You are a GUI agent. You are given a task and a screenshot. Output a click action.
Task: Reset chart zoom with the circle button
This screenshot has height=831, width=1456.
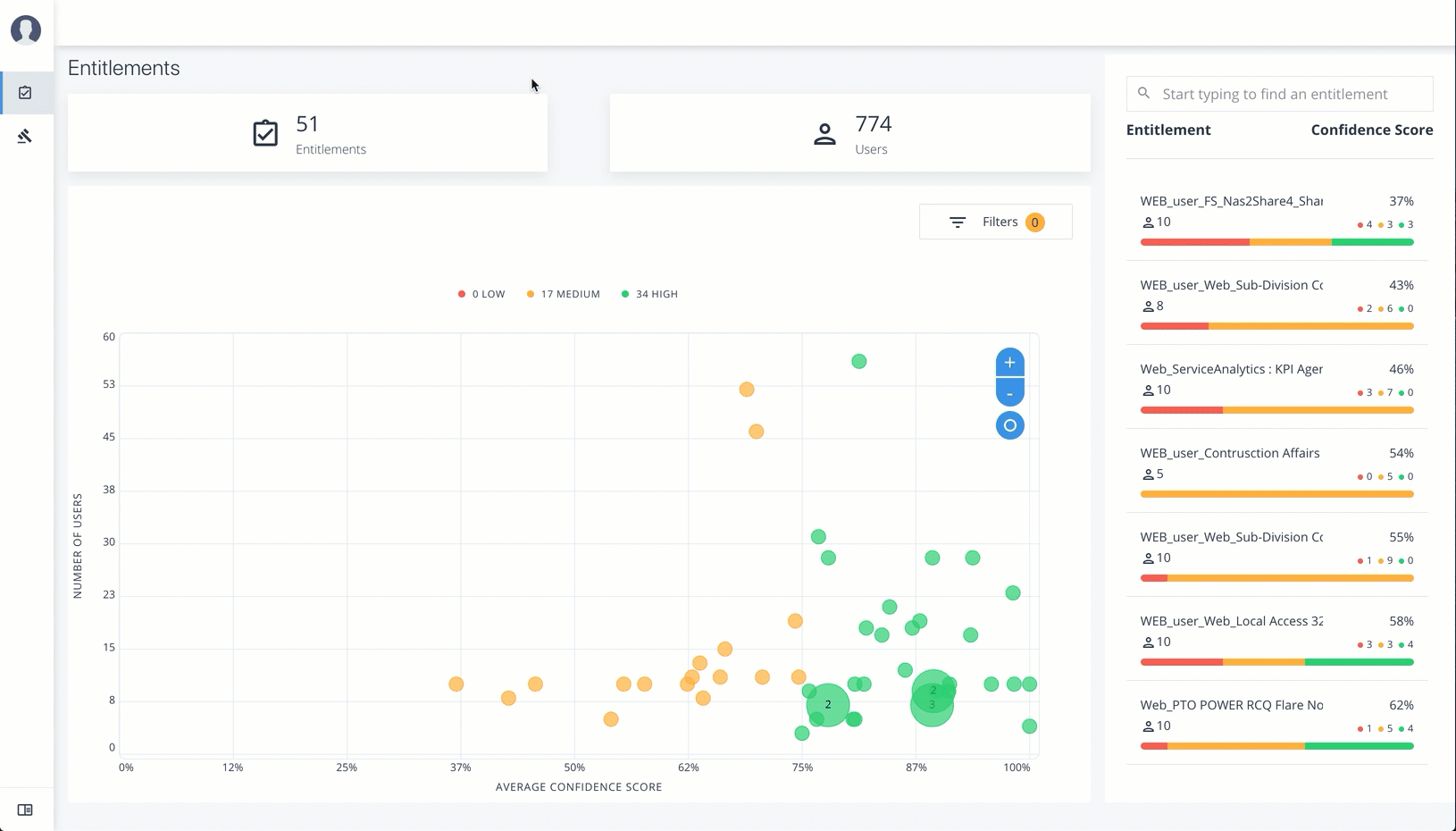pos(1009,425)
